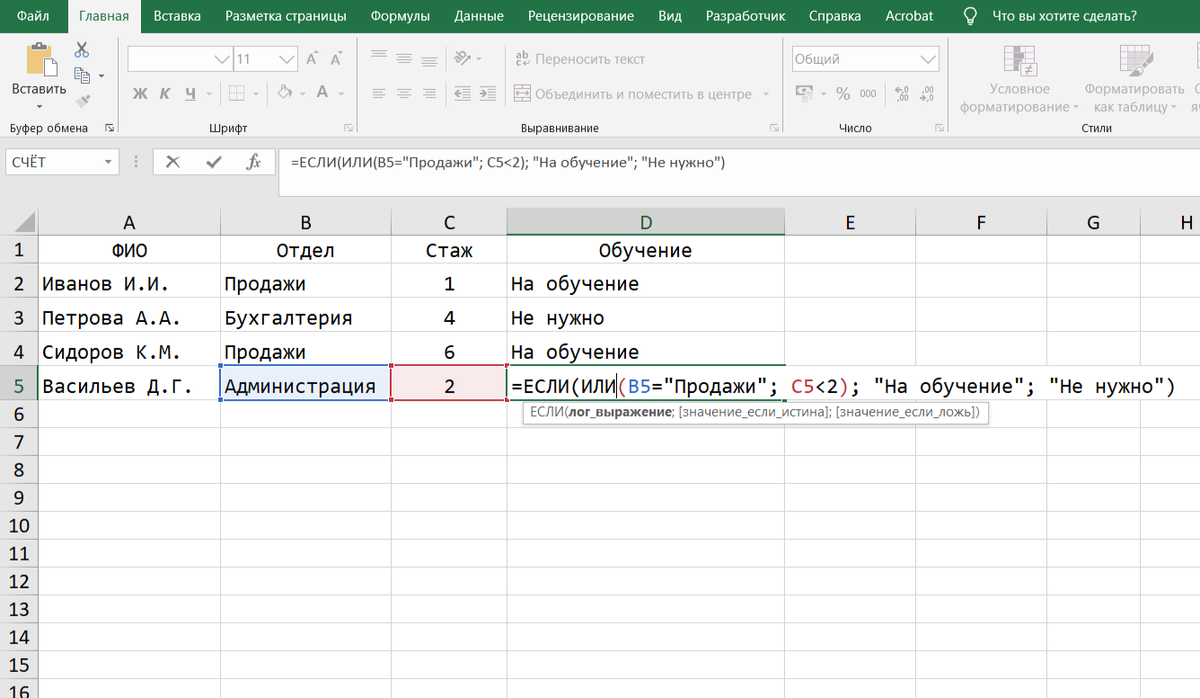Image resolution: width=1200 pixels, height=698 pixels.
Task: Click the Cut scissors icon
Action: (83, 50)
